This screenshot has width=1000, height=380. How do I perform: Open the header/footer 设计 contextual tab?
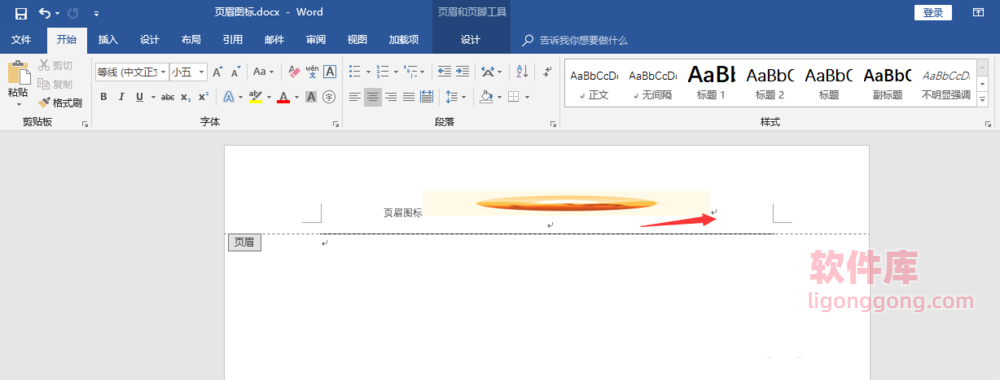[471, 40]
